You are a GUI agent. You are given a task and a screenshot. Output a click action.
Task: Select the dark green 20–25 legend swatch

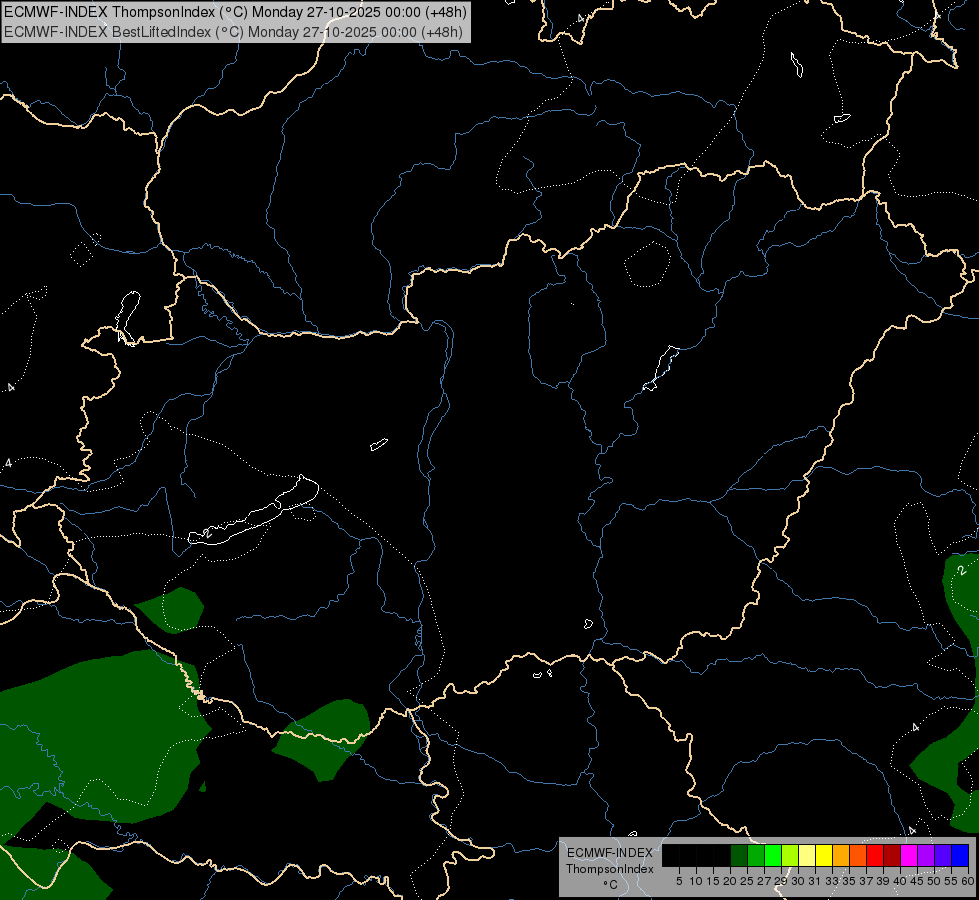(739, 855)
